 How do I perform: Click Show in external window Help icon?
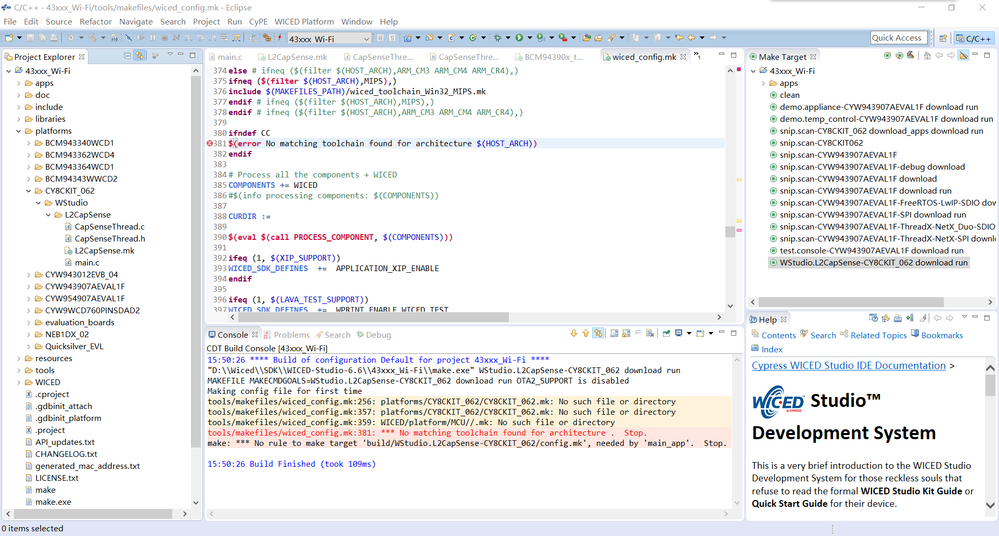[873, 318]
